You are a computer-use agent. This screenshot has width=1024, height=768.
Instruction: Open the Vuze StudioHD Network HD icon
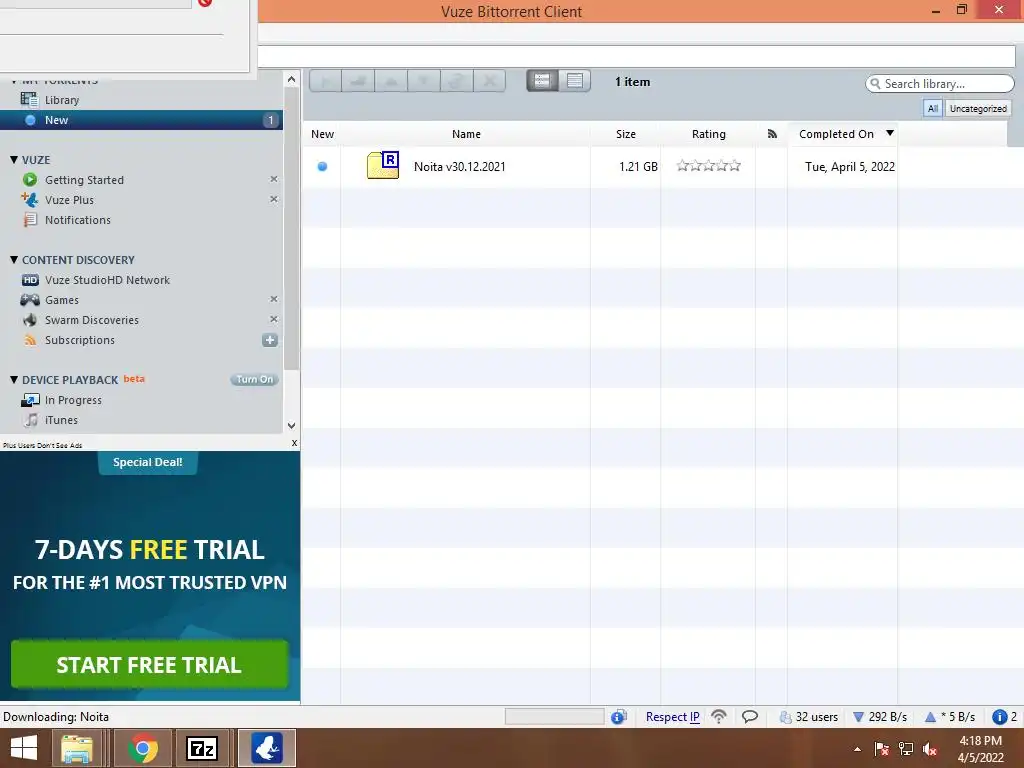click(30, 280)
